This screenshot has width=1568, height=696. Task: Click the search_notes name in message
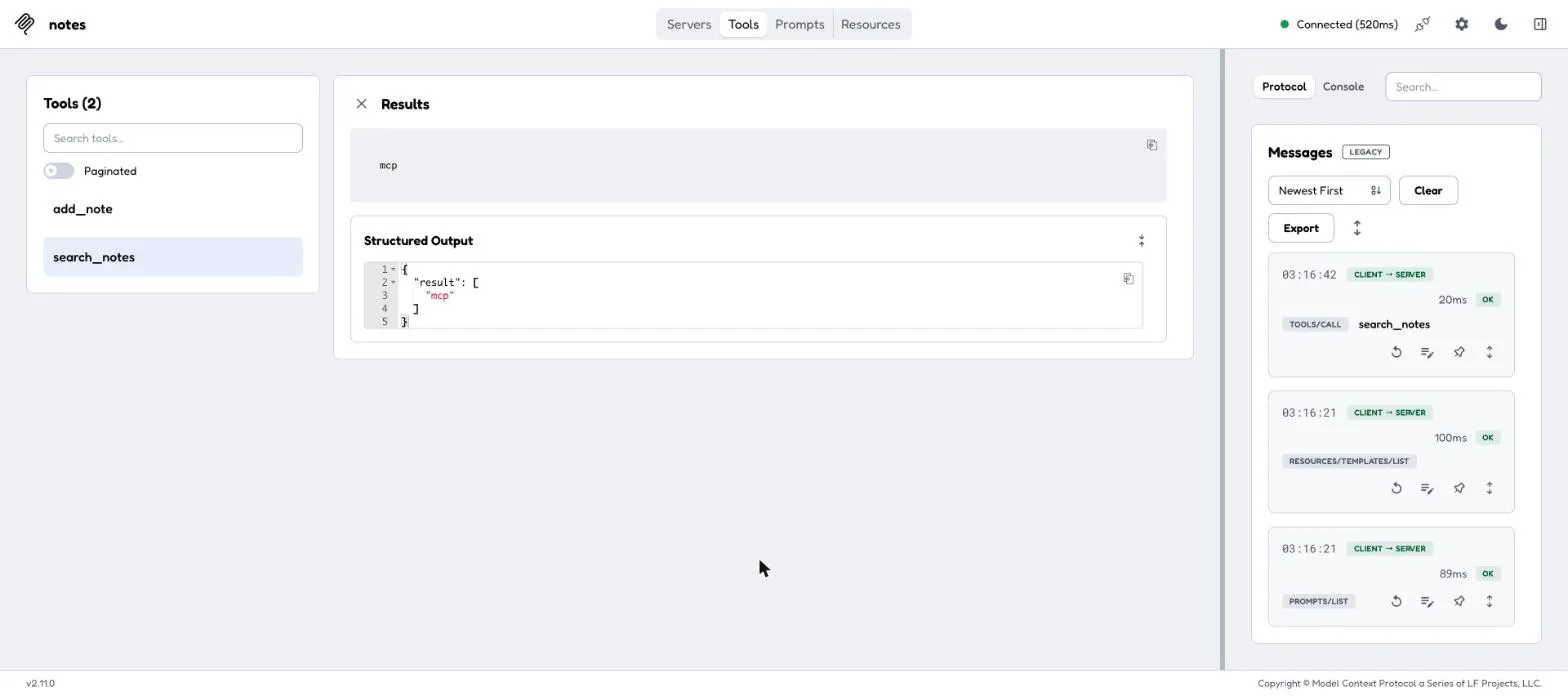click(1394, 324)
